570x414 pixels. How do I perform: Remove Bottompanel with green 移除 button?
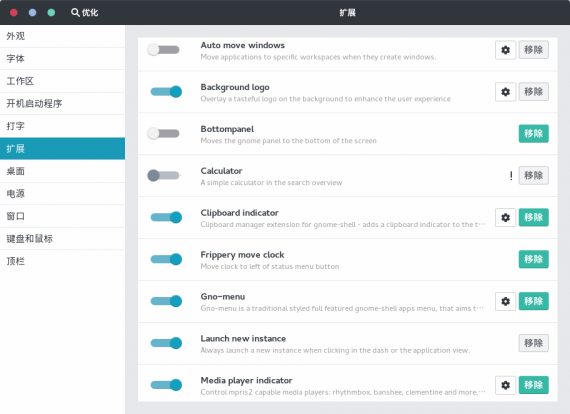tap(533, 133)
